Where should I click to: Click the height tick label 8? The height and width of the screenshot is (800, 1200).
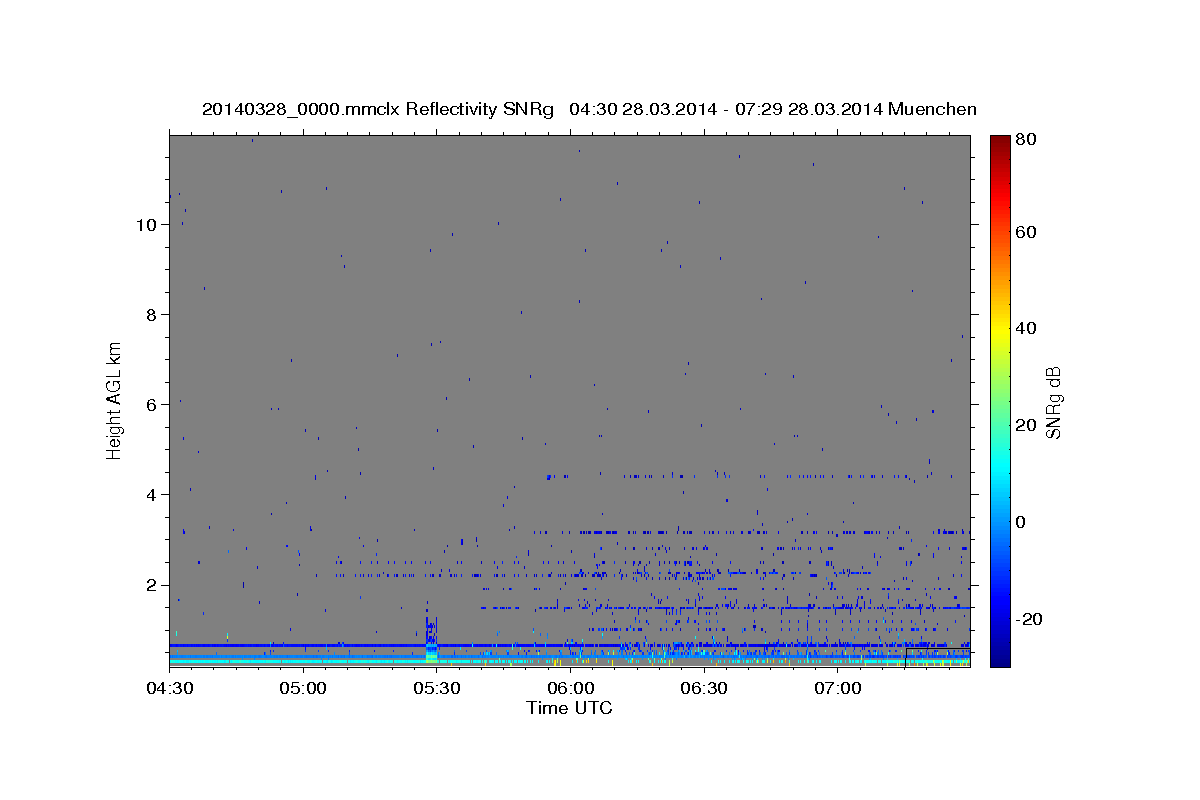[151, 315]
